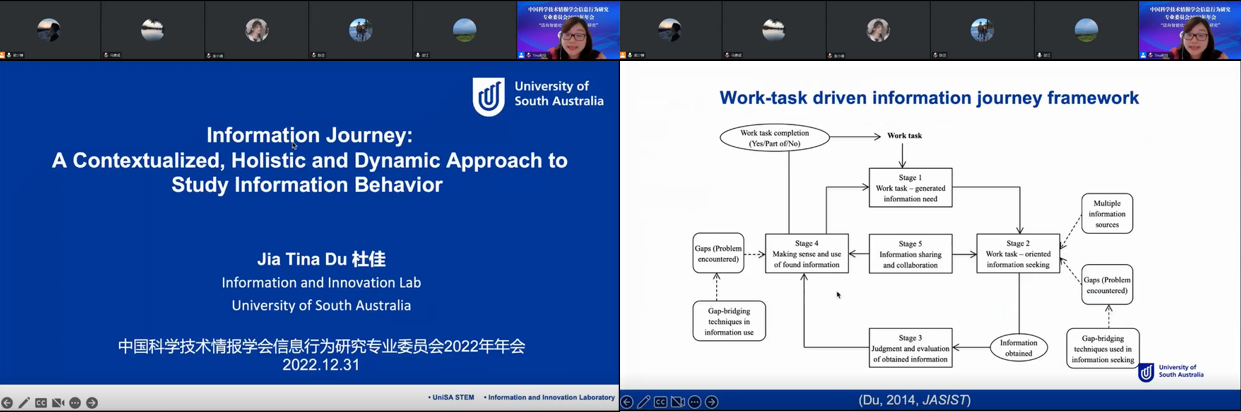
Task: Select presenter video thumbnail above right framework slide
Action: 1189,31
